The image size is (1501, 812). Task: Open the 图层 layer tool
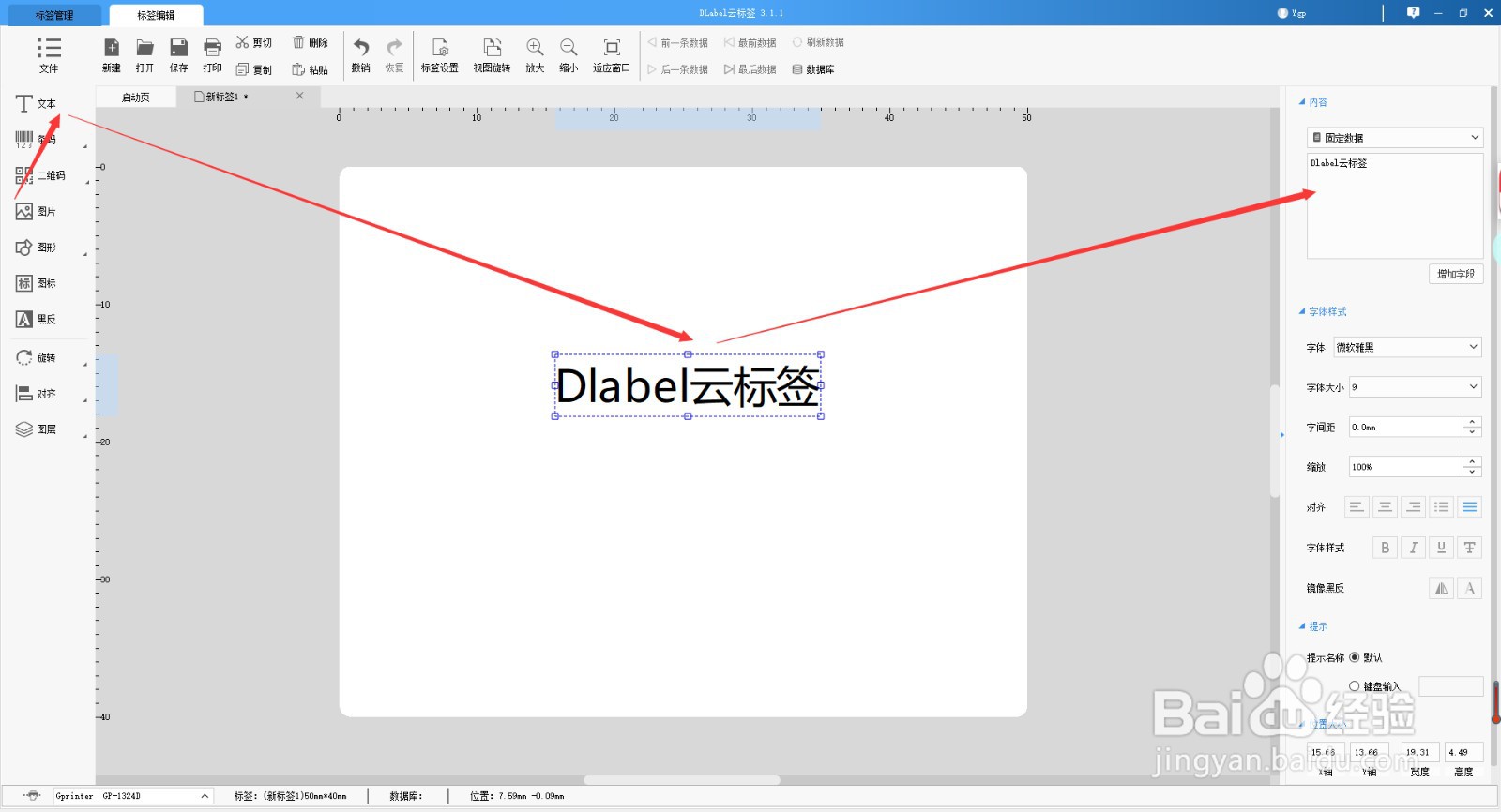[x=37, y=429]
